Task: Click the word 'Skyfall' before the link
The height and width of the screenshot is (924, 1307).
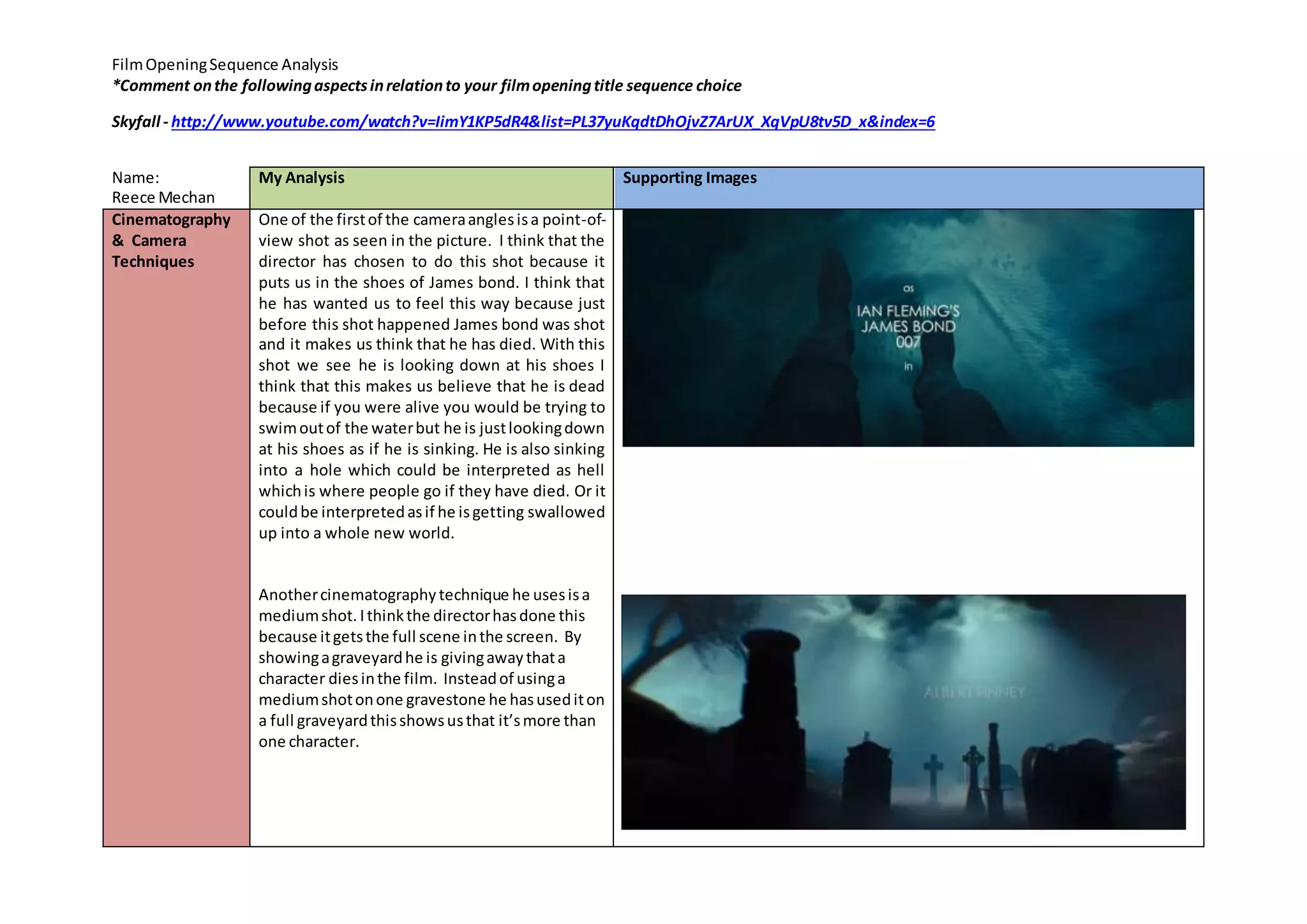Action: (x=135, y=122)
